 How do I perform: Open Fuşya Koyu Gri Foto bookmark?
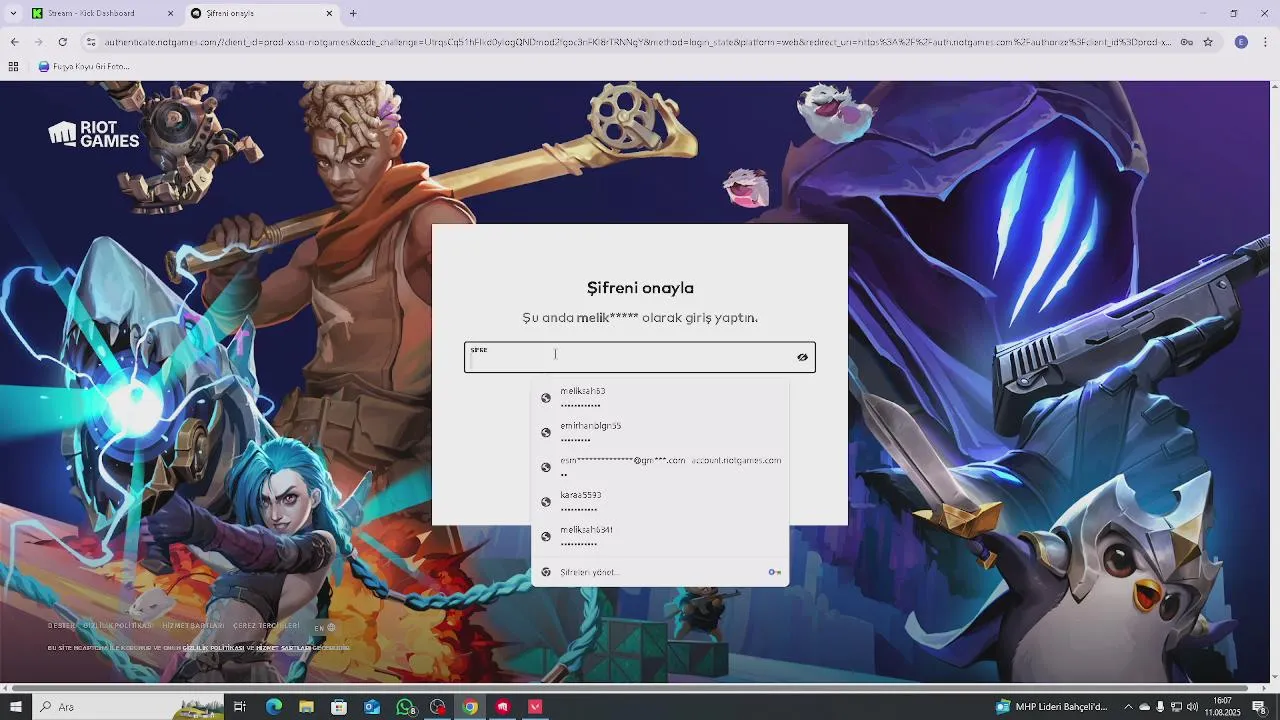(84, 67)
